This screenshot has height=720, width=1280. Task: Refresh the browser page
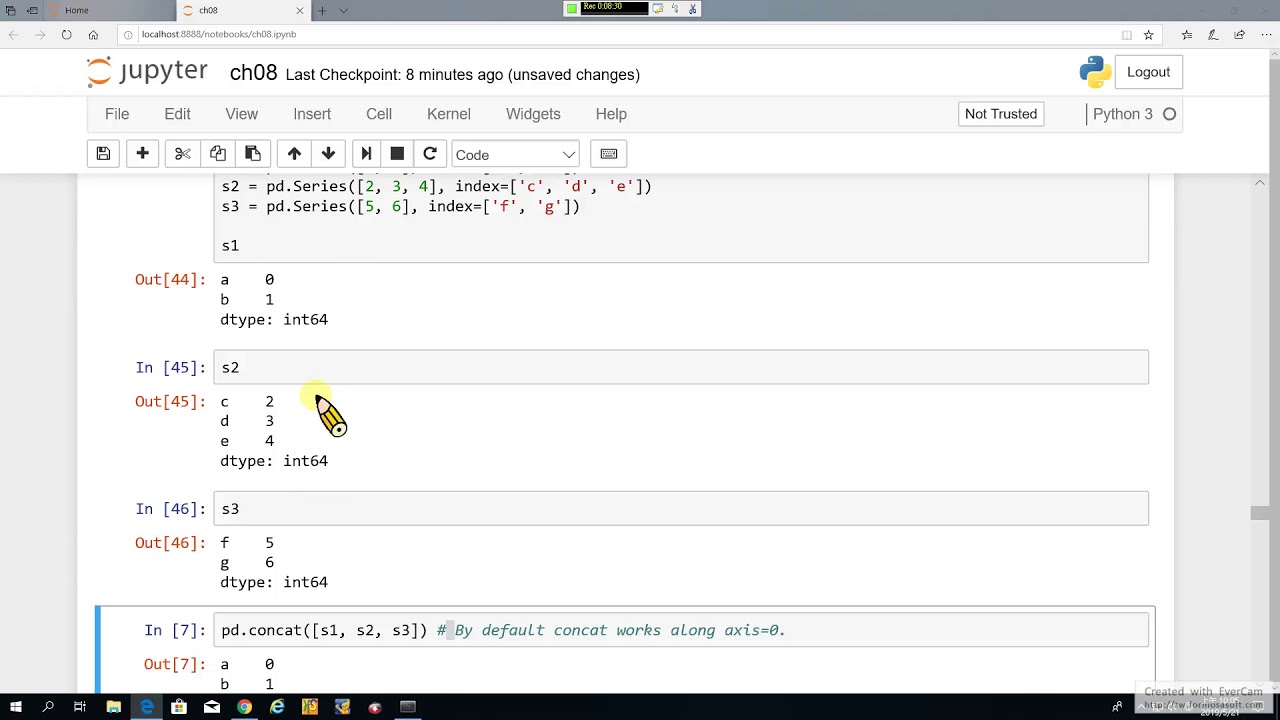(x=66, y=34)
